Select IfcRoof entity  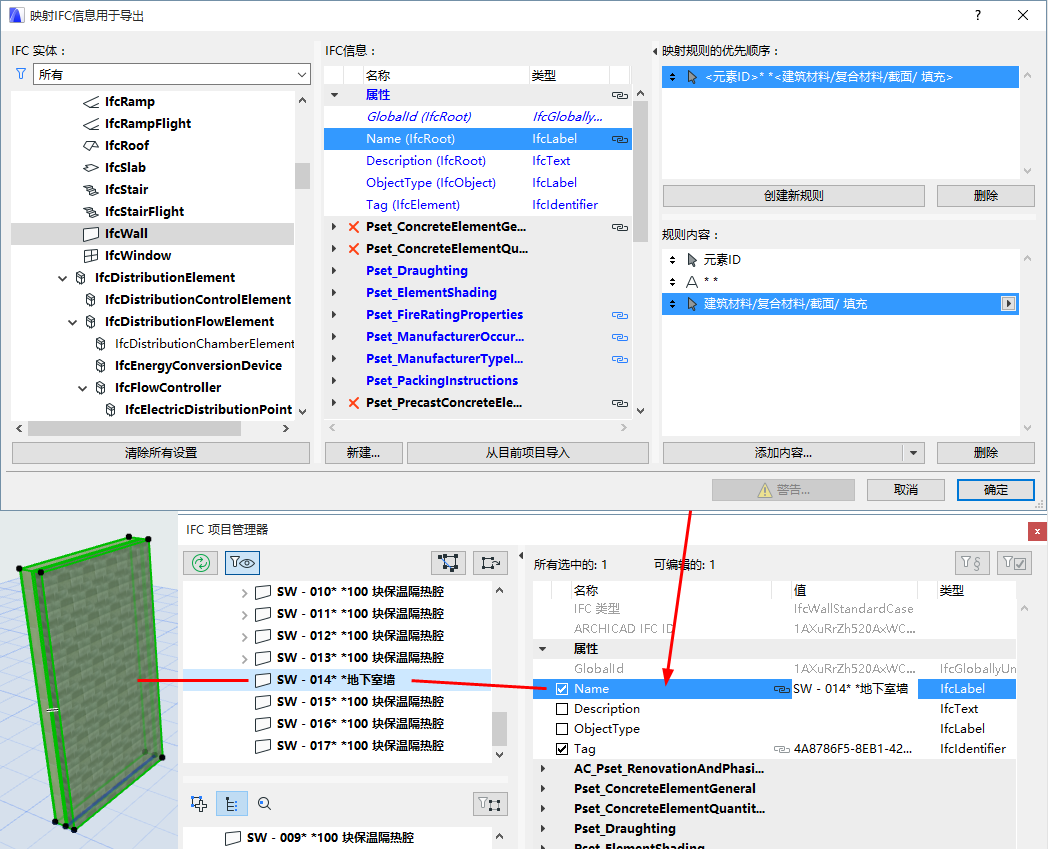pos(126,146)
